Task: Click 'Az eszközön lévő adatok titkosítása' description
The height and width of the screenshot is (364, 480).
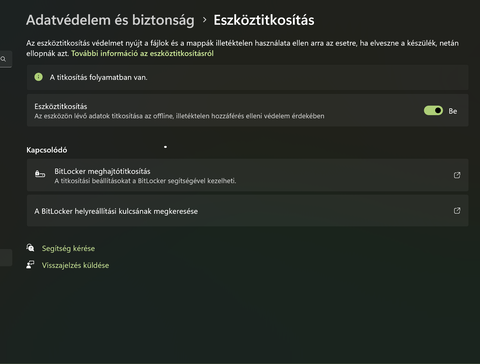Action: (179, 116)
